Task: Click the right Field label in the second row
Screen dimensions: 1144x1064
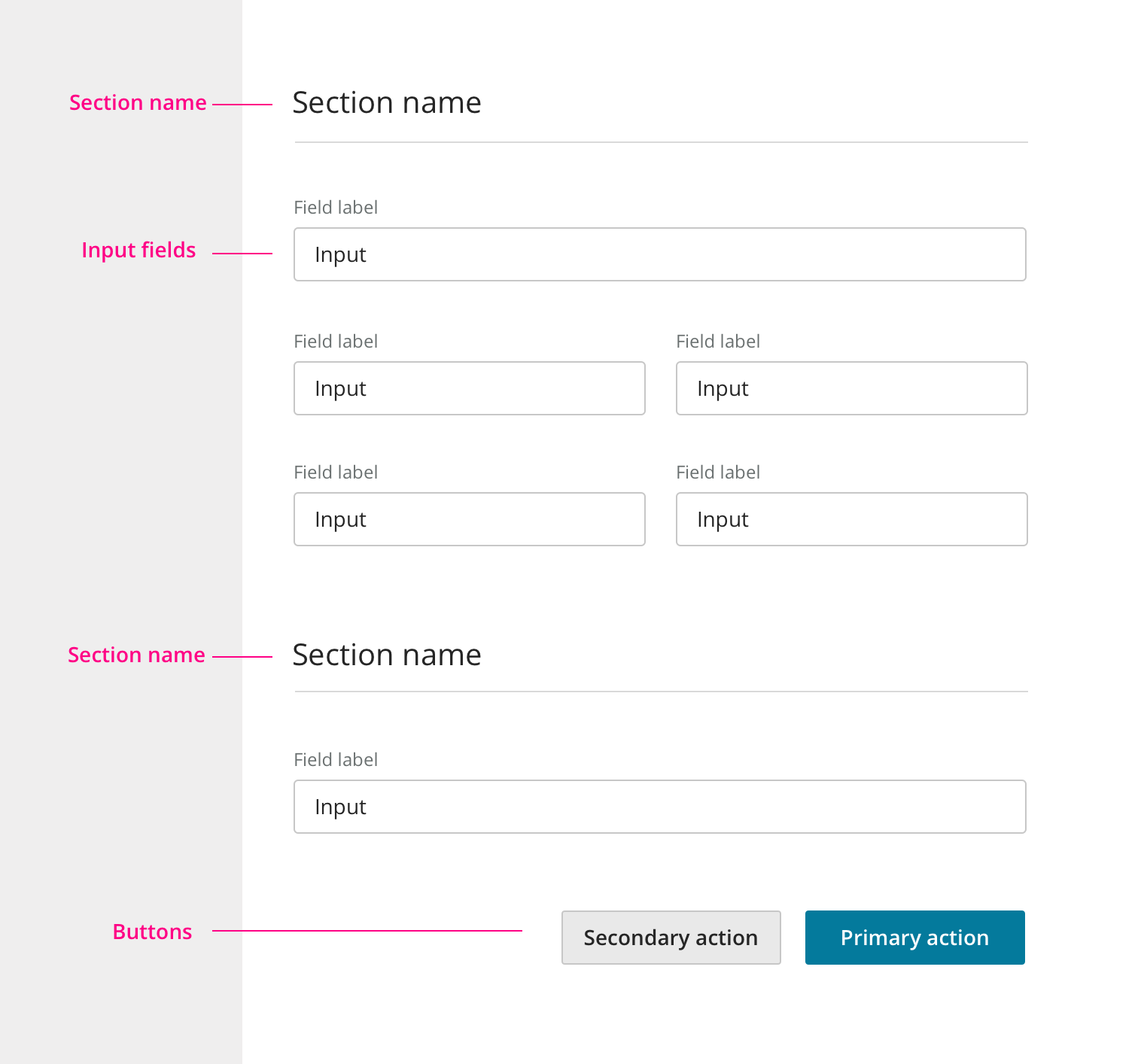Action: click(718, 342)
